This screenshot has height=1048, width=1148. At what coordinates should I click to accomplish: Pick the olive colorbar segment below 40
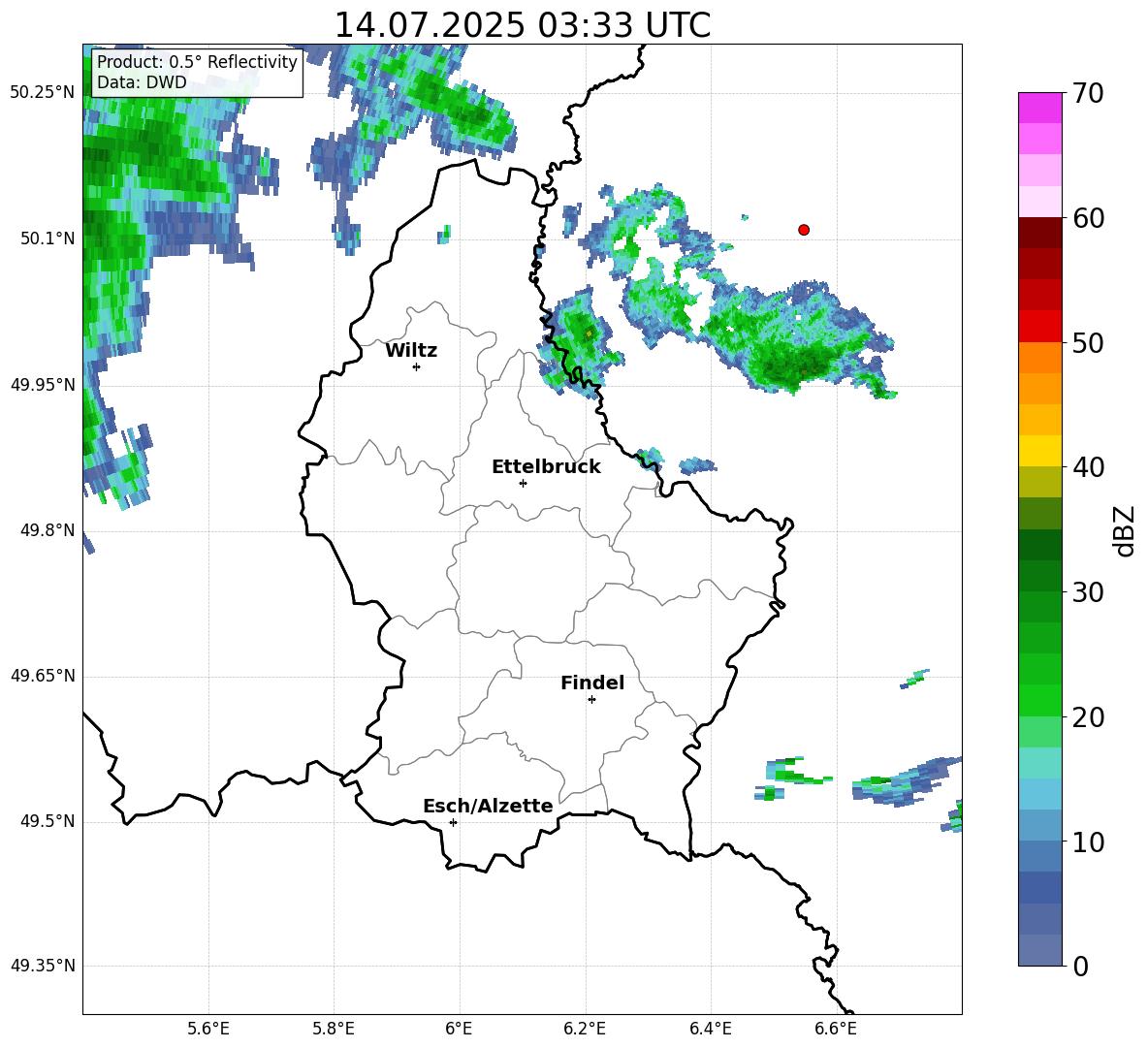(1040, 482)
